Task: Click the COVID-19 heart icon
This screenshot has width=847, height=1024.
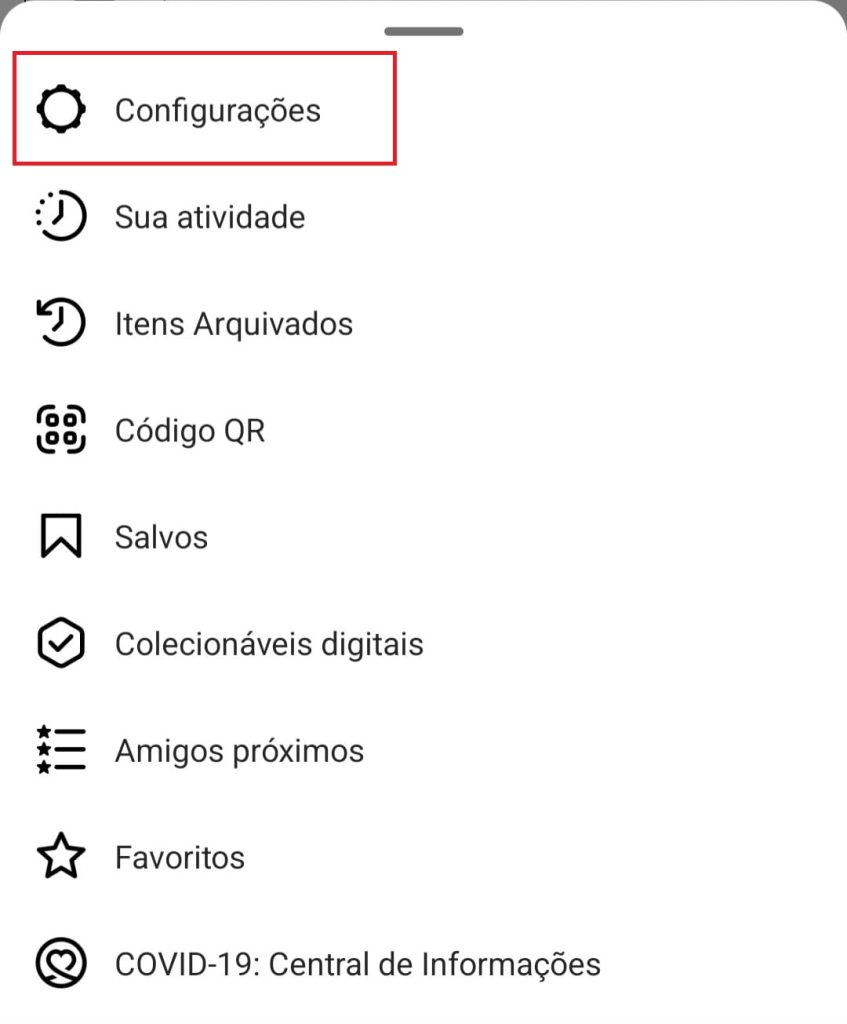Action: coord(61,964)
